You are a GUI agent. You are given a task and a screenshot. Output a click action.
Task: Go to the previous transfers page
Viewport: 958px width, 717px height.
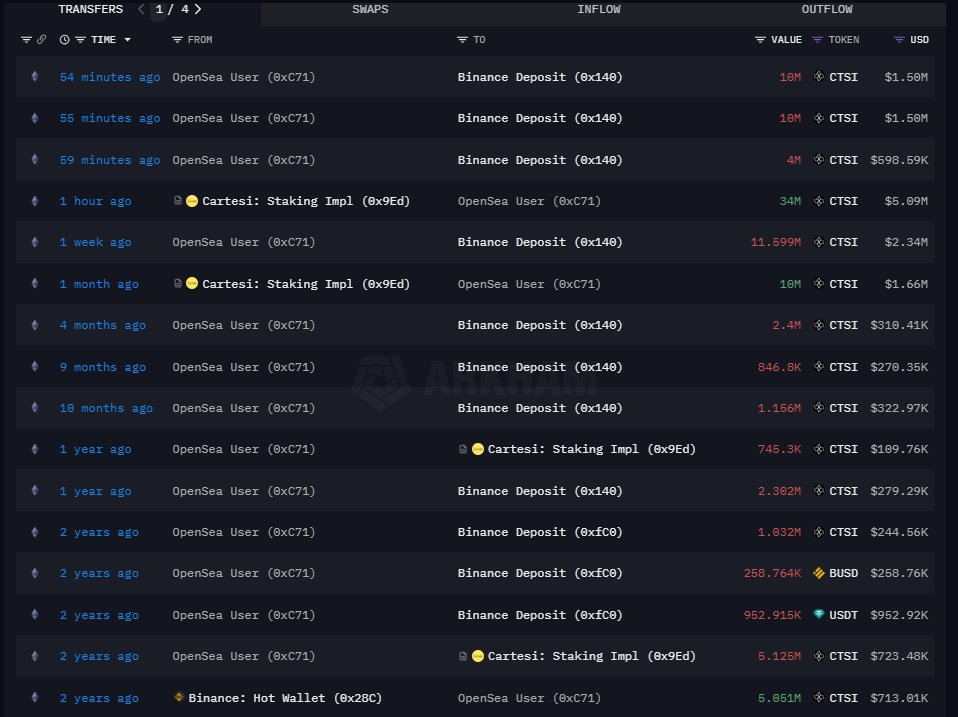(x=140, y=9)
